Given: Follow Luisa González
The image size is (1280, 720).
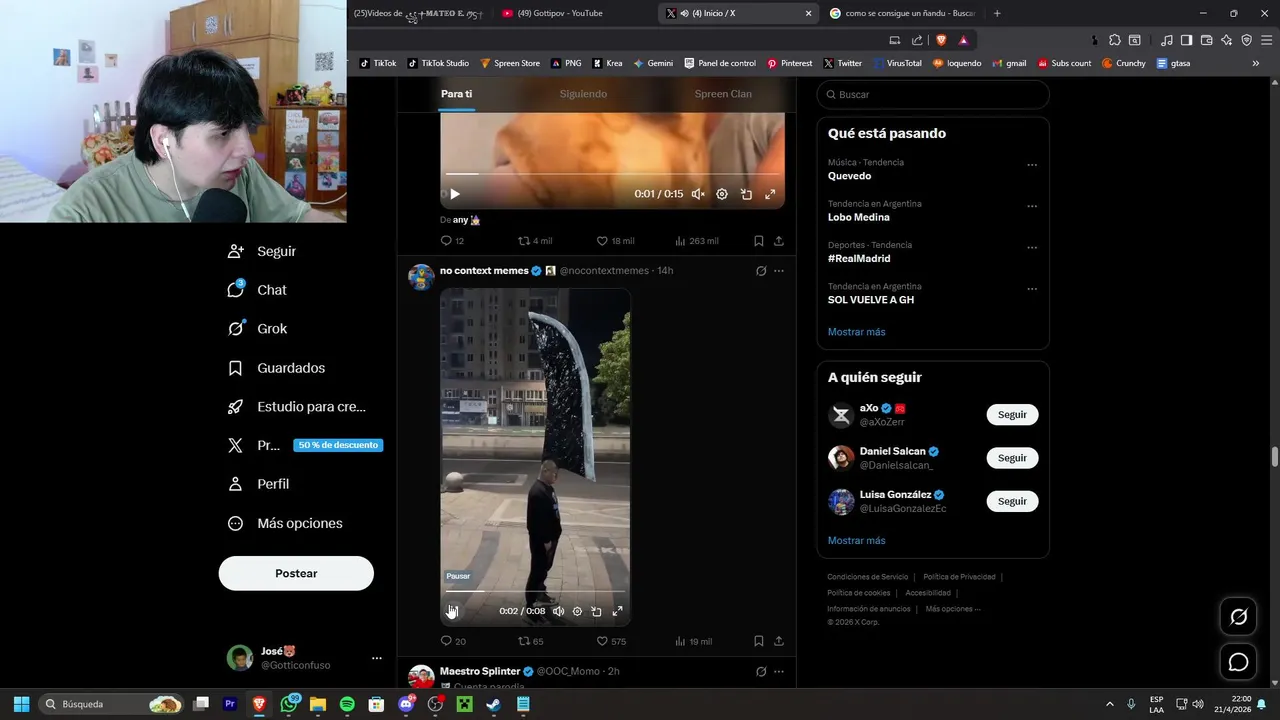Looking at the screenshot, I should point(1012,501).
